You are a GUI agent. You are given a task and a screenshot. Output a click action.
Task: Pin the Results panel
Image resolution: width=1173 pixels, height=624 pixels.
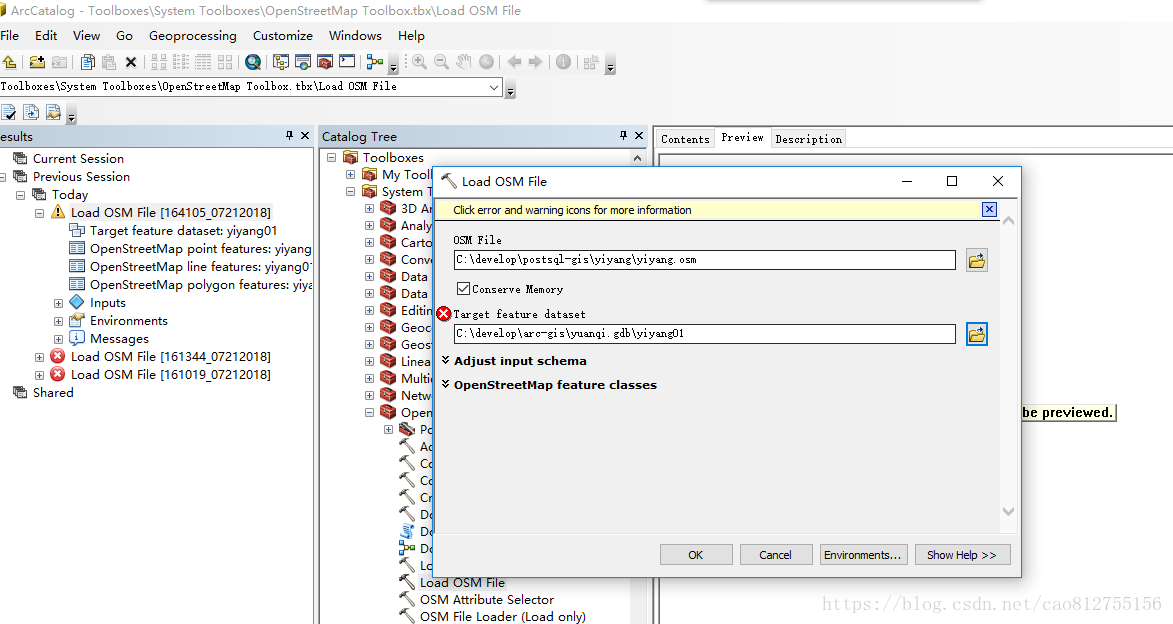tap(290, 135)
